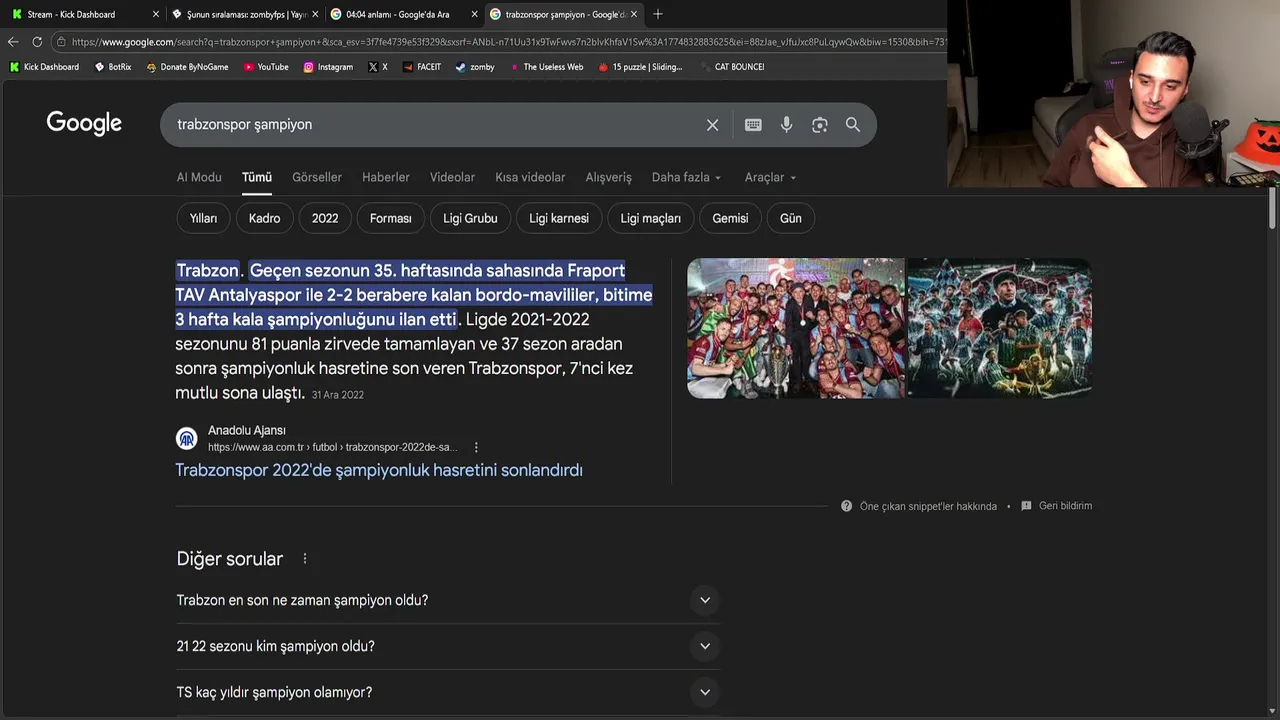
Task: Select the Ligi karnesi filter chip
Action: point(559,218)
